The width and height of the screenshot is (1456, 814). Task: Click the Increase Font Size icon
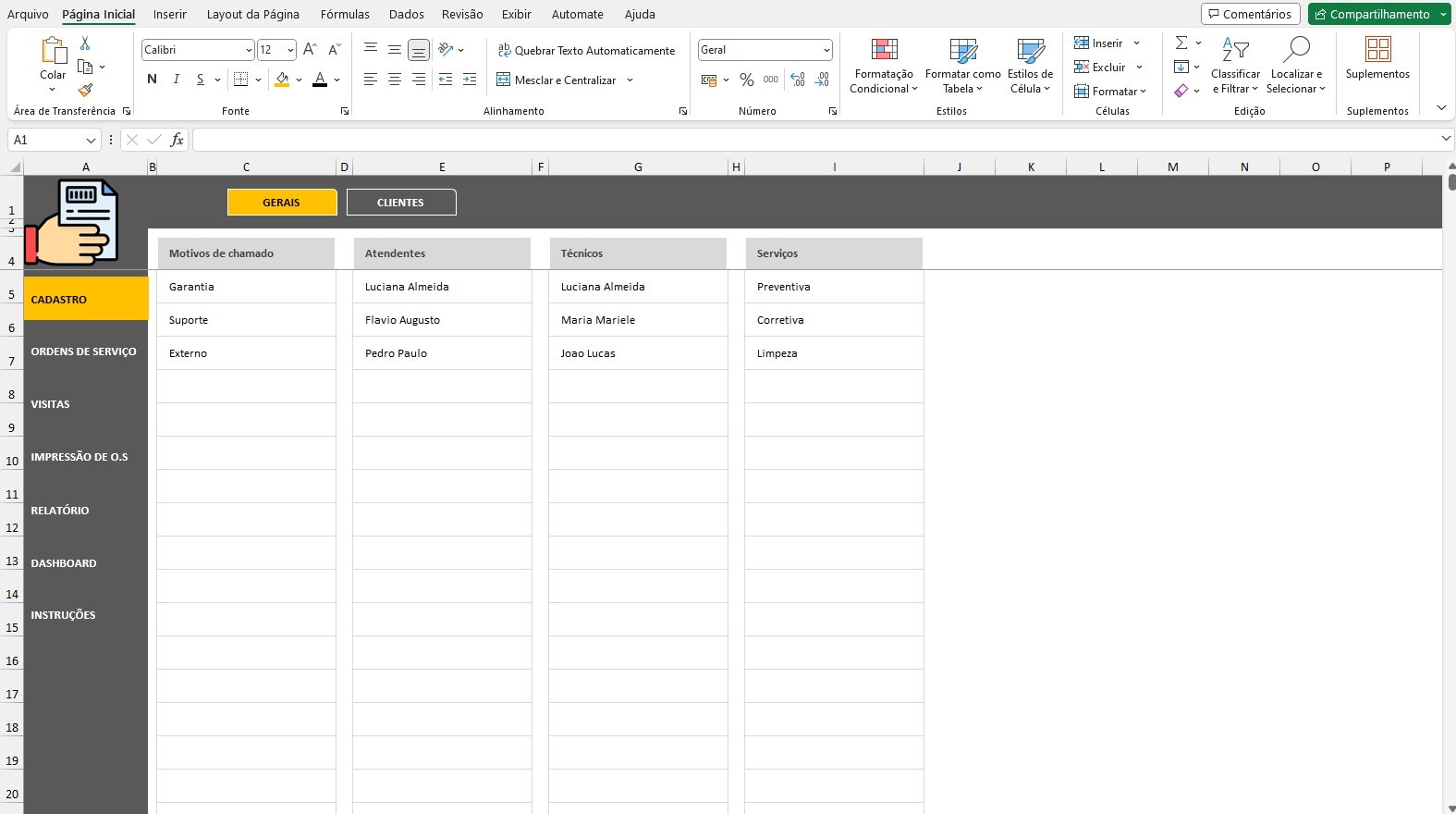pyautogui.click(x=310, y=50)
